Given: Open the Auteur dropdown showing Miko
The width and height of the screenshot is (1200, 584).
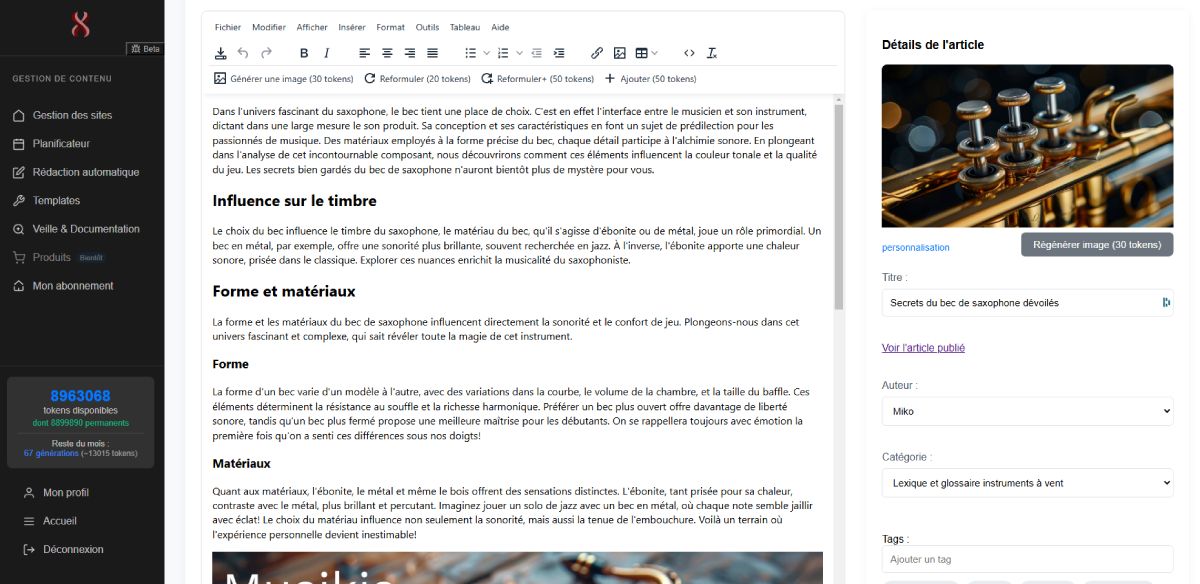Looking at the screenshot, I should [1028, 411].
